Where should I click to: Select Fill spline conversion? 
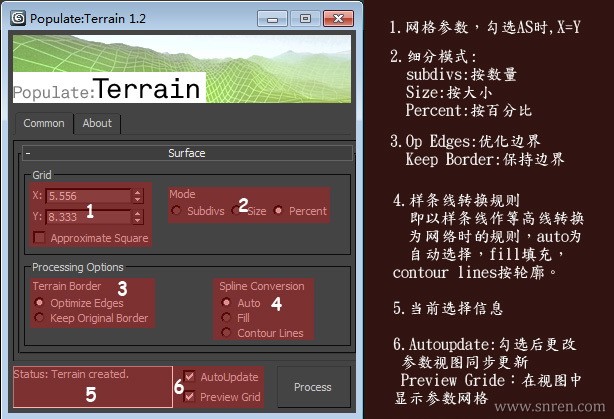point(226,317)
